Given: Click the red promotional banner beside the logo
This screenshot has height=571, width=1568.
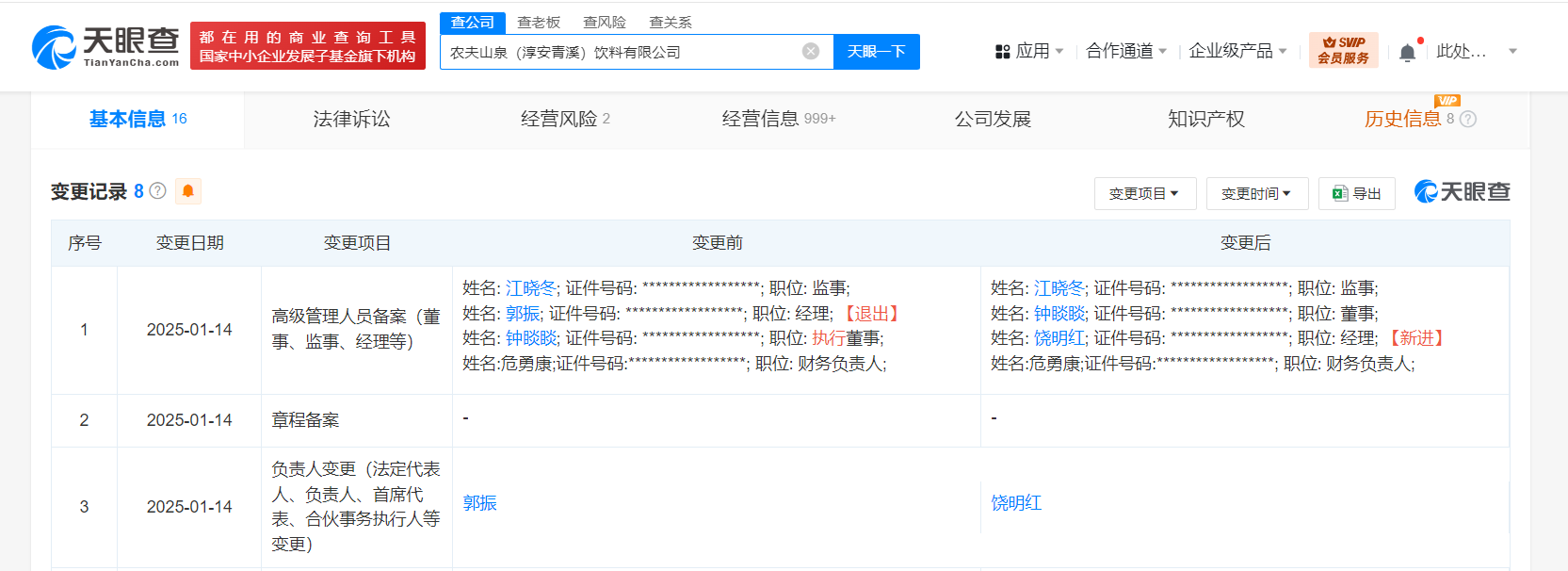Looking at the screenshot, I should click(x=308, y=46).
